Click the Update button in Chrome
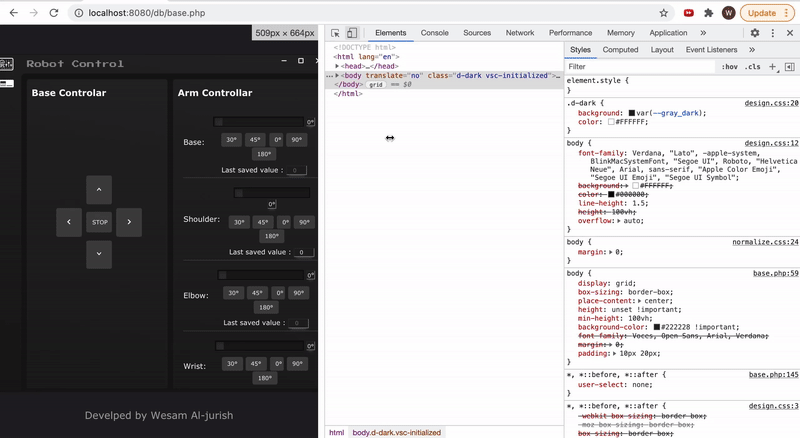This screenshot has height=438, width=800. (767, 13)
